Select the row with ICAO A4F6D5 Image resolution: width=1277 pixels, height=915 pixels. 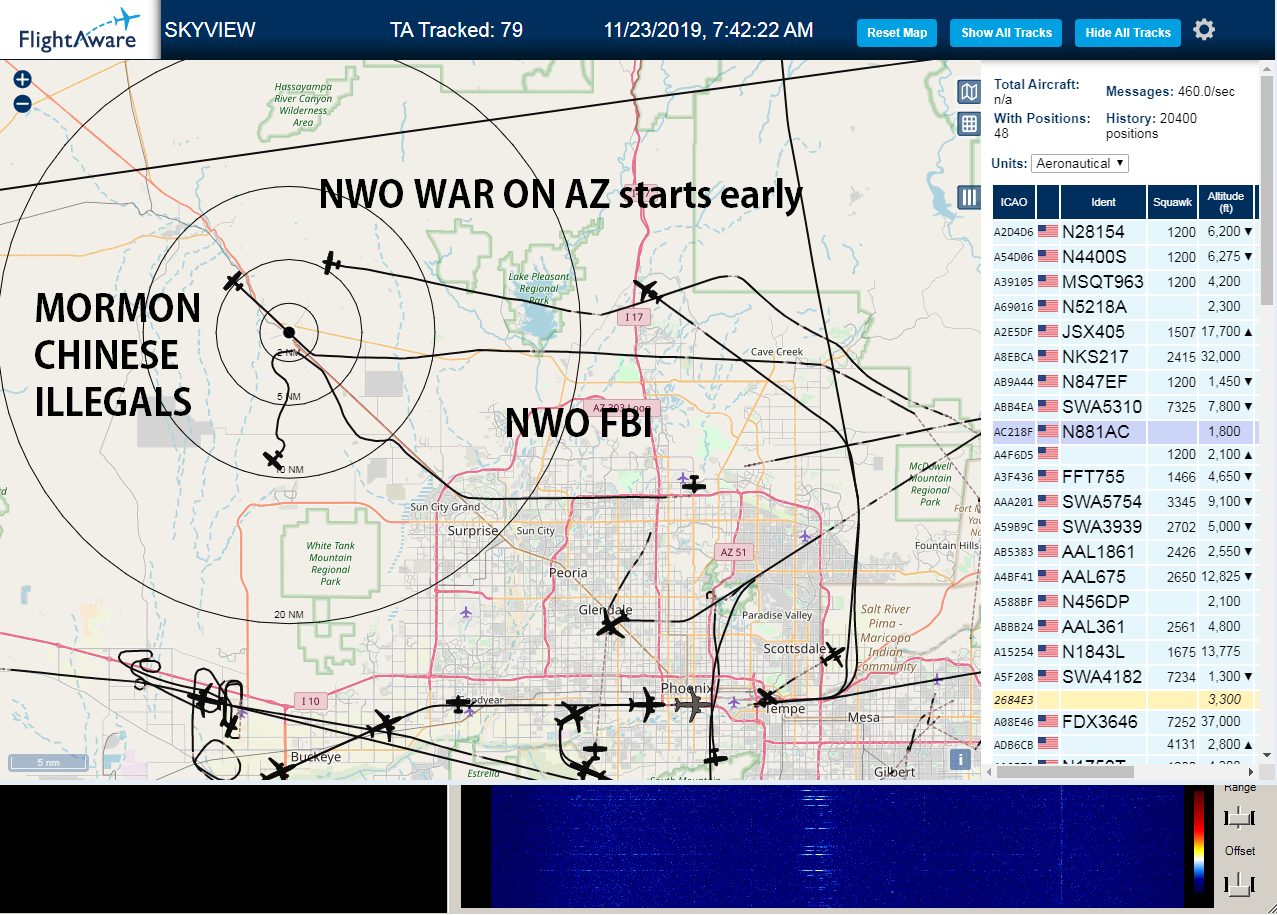pyautogui.click(x=1125, y=454)
